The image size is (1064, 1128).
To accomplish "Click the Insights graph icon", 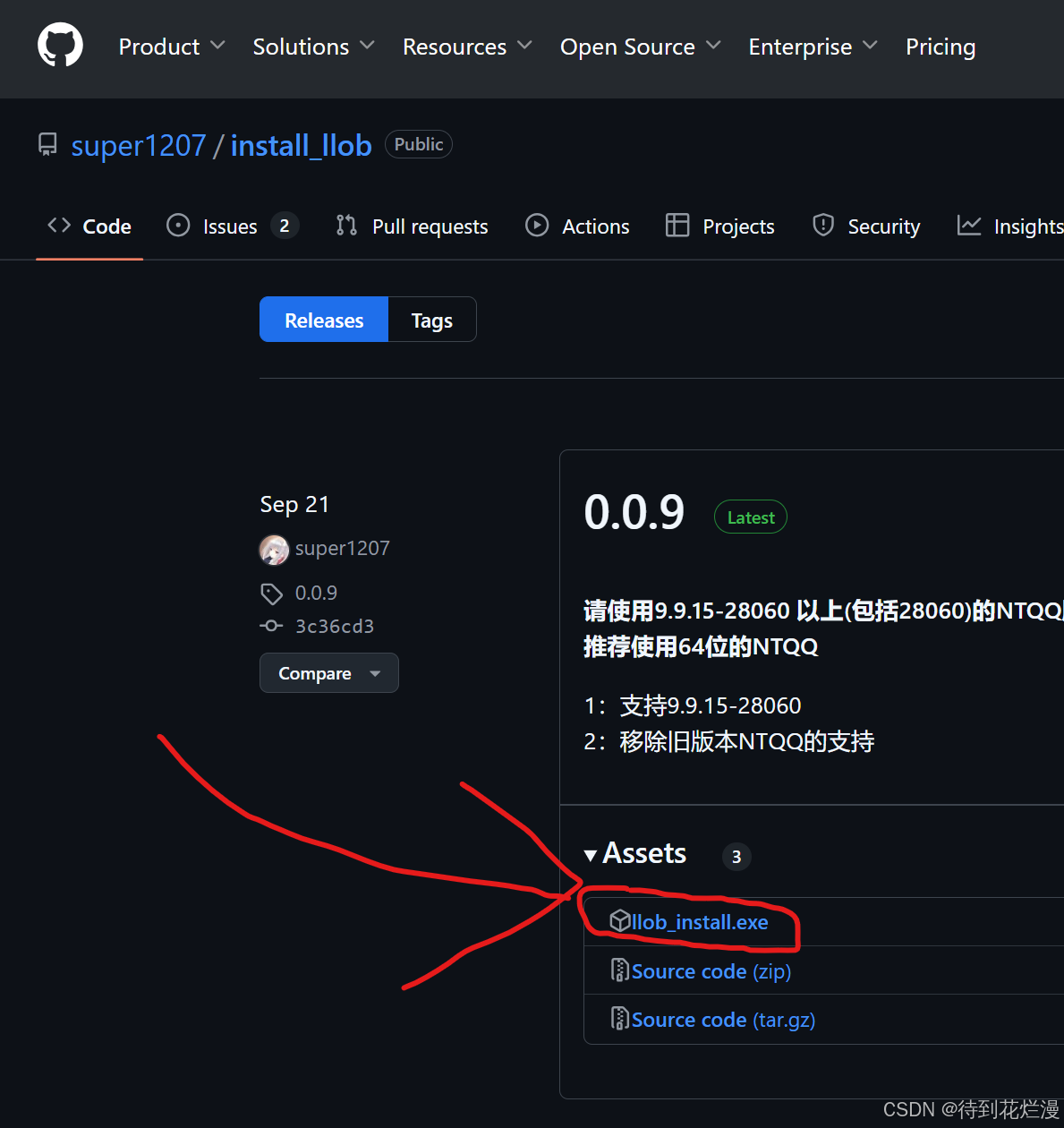I will [x=969, y=226].
